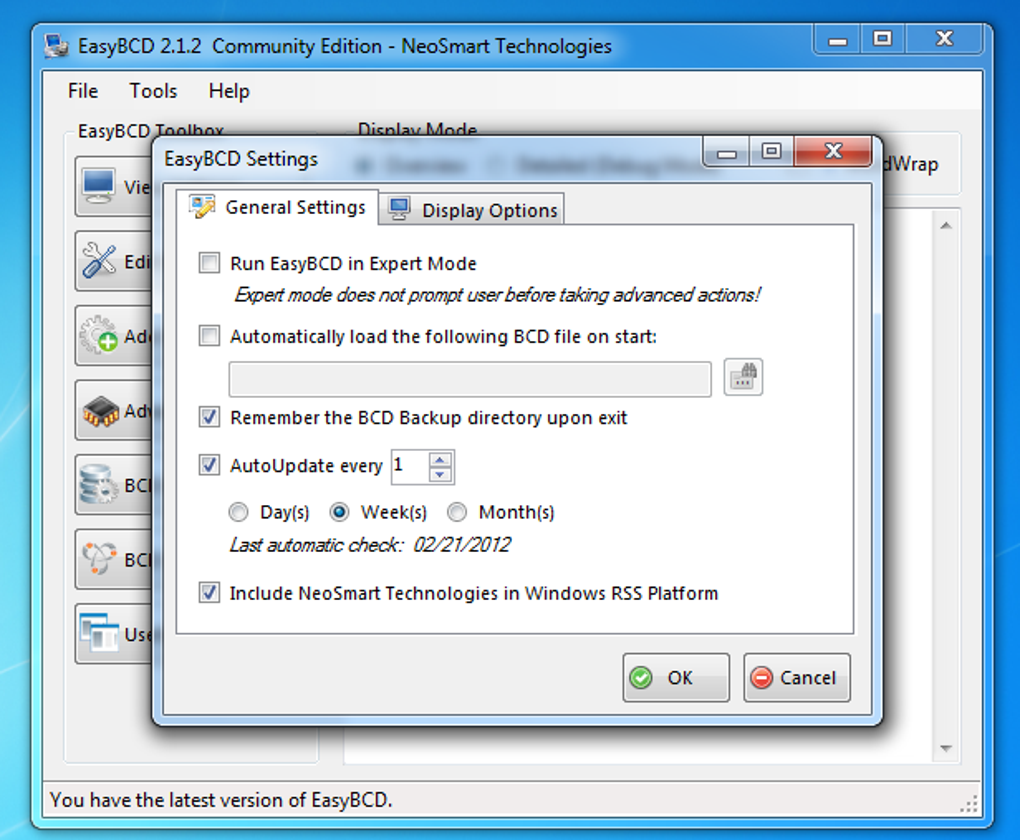Minimize the EasyBCD Settings dialog
1020x840 pixels.
(x=726, y=152)
